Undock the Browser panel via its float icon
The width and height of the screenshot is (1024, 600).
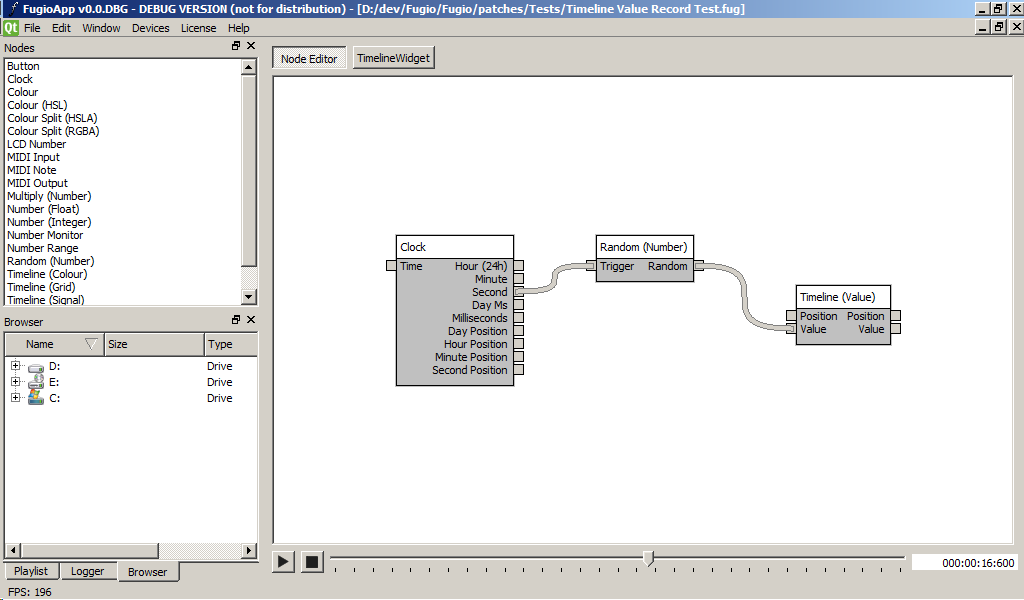(237, 320)
